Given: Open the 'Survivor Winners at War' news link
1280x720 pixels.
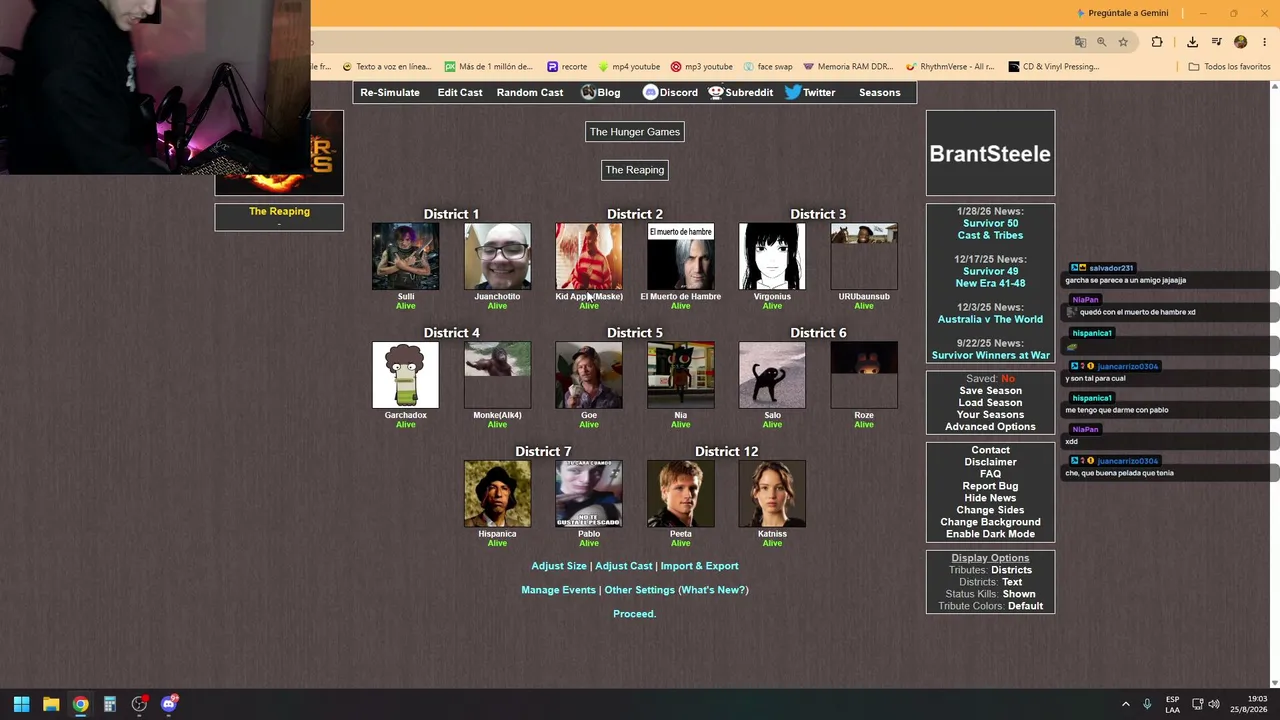Looking at the screenshot, I should pyautogui.click(x=991, y=355).
